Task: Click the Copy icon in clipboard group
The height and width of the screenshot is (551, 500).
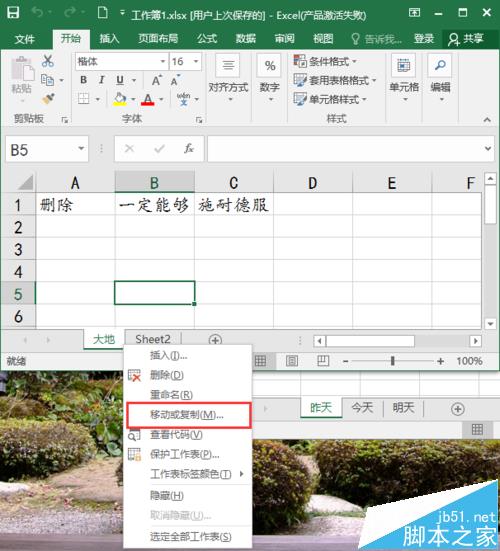Action: pyautogui.click(x=47, y=80)
